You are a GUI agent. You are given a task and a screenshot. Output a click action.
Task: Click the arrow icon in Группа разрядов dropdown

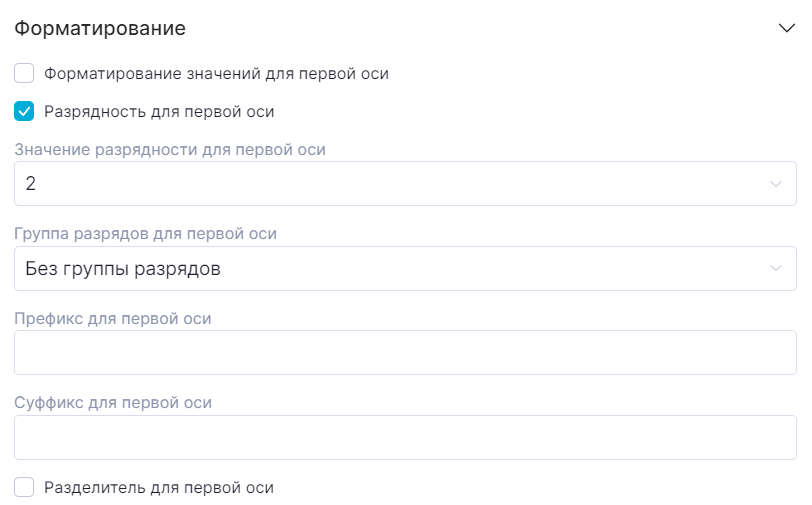click(x=776, y=269)
